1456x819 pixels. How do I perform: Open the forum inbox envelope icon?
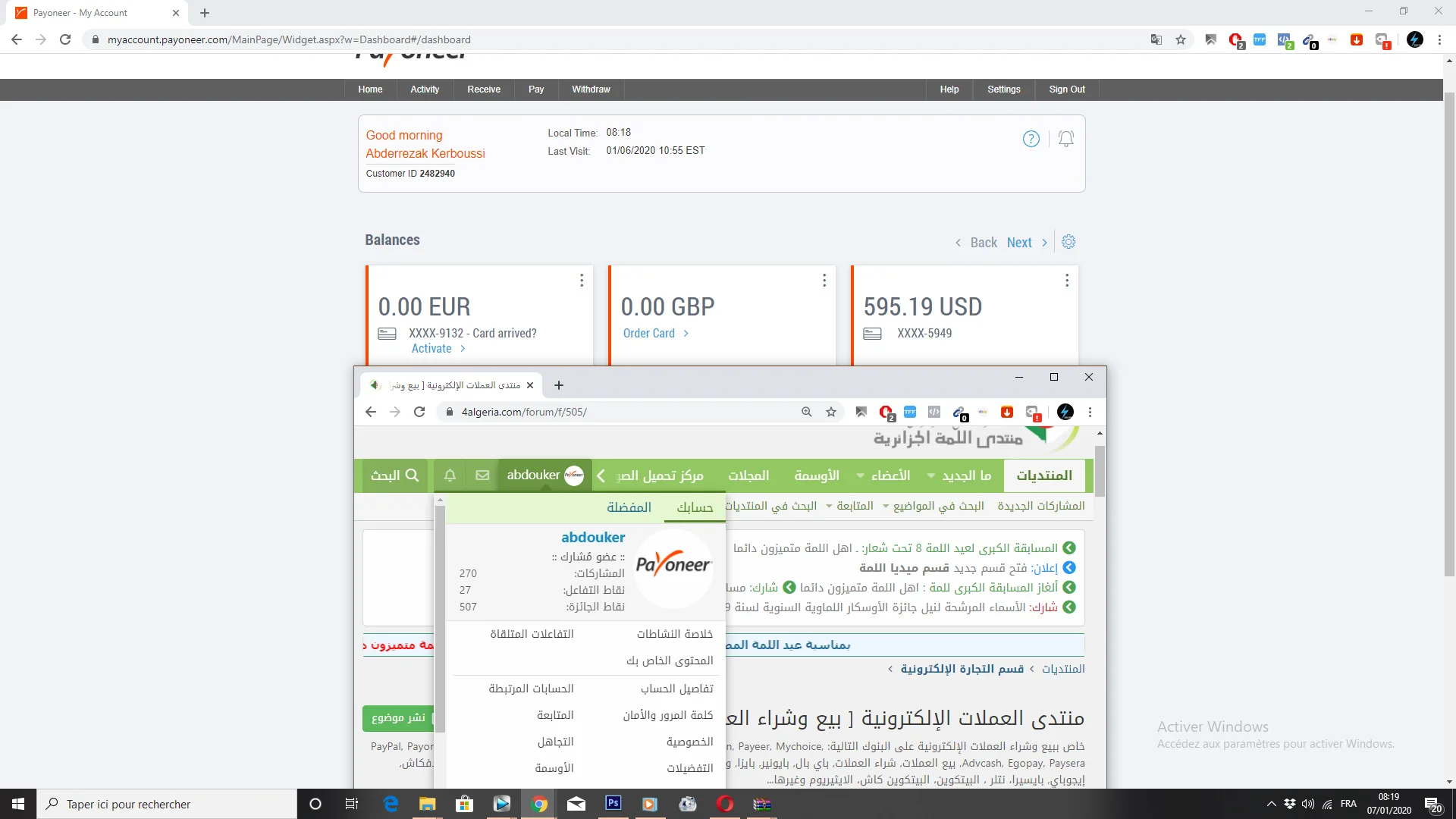point(482,475)
